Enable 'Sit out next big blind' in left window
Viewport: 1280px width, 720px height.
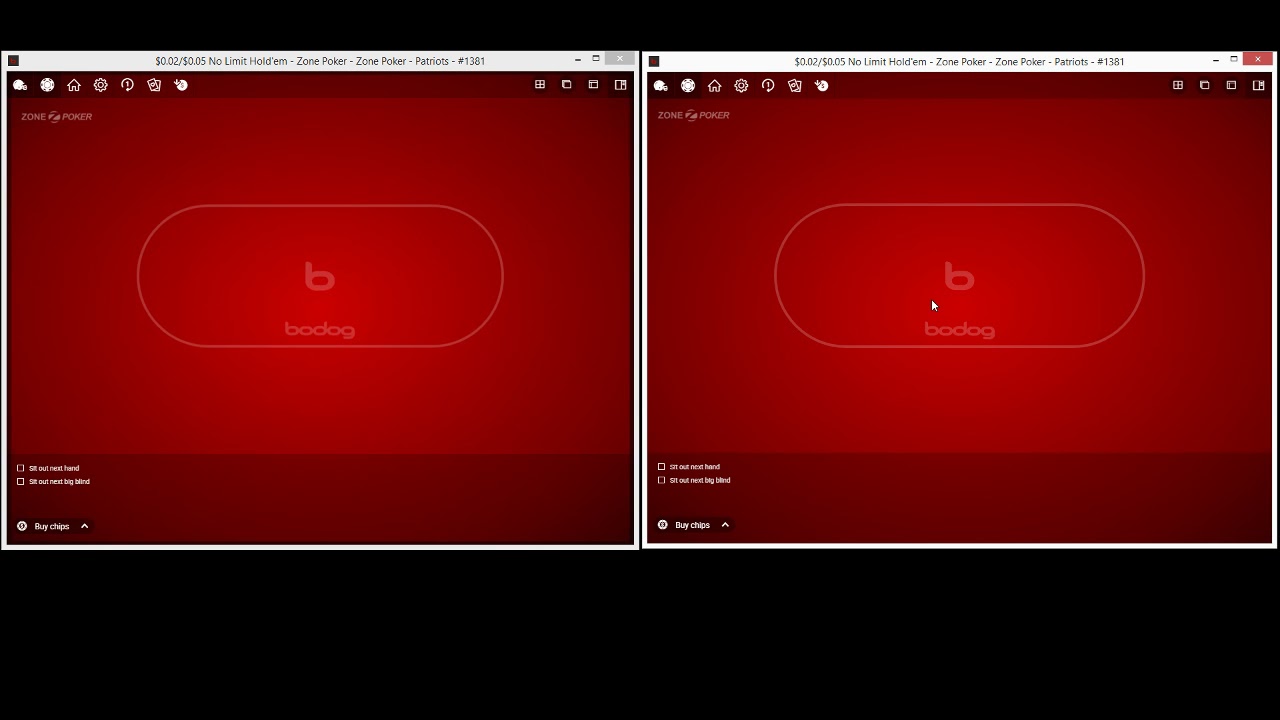[20, 482]
